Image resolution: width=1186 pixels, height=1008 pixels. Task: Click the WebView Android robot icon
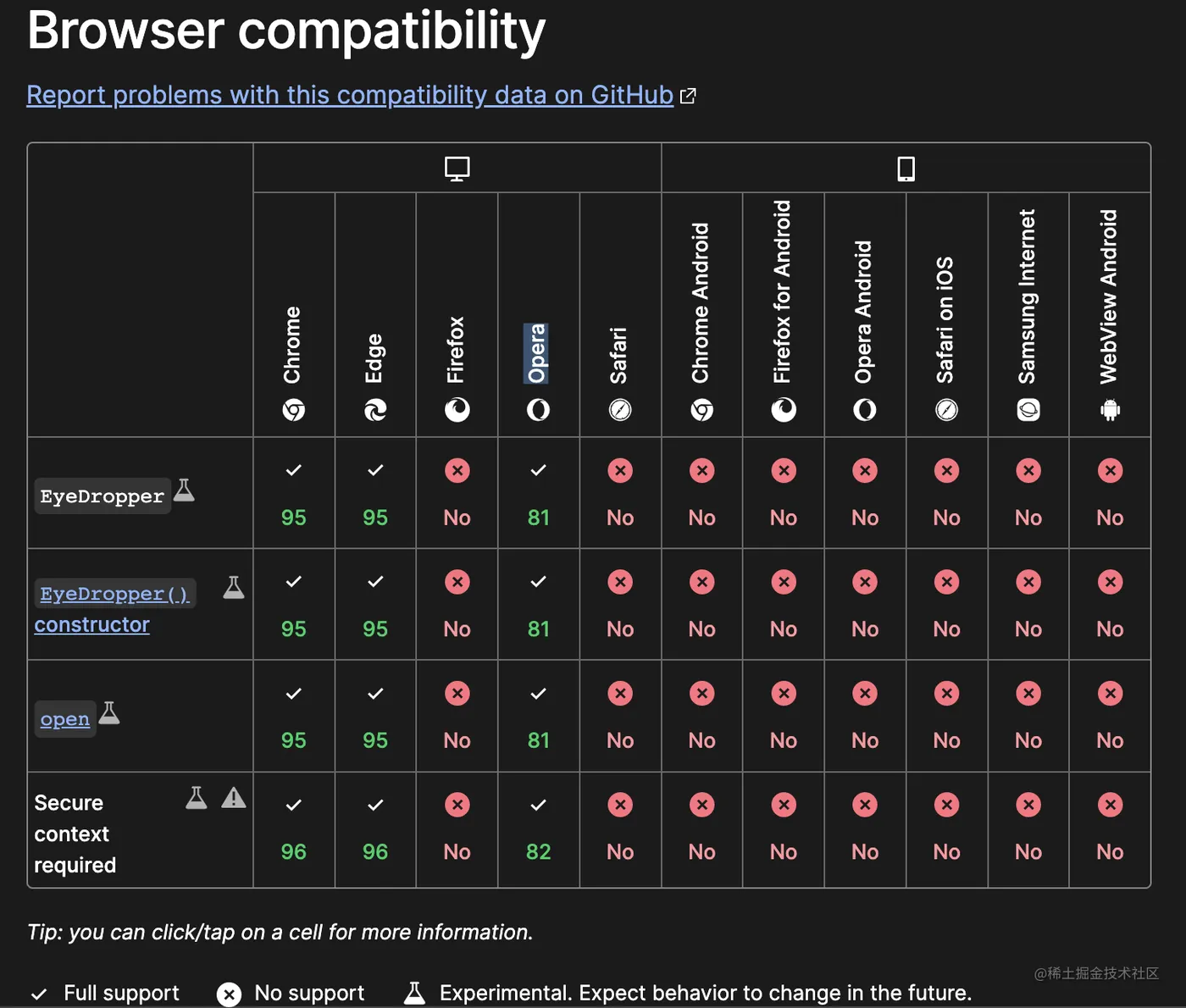pyautogui.click(x=1110, y=410)
